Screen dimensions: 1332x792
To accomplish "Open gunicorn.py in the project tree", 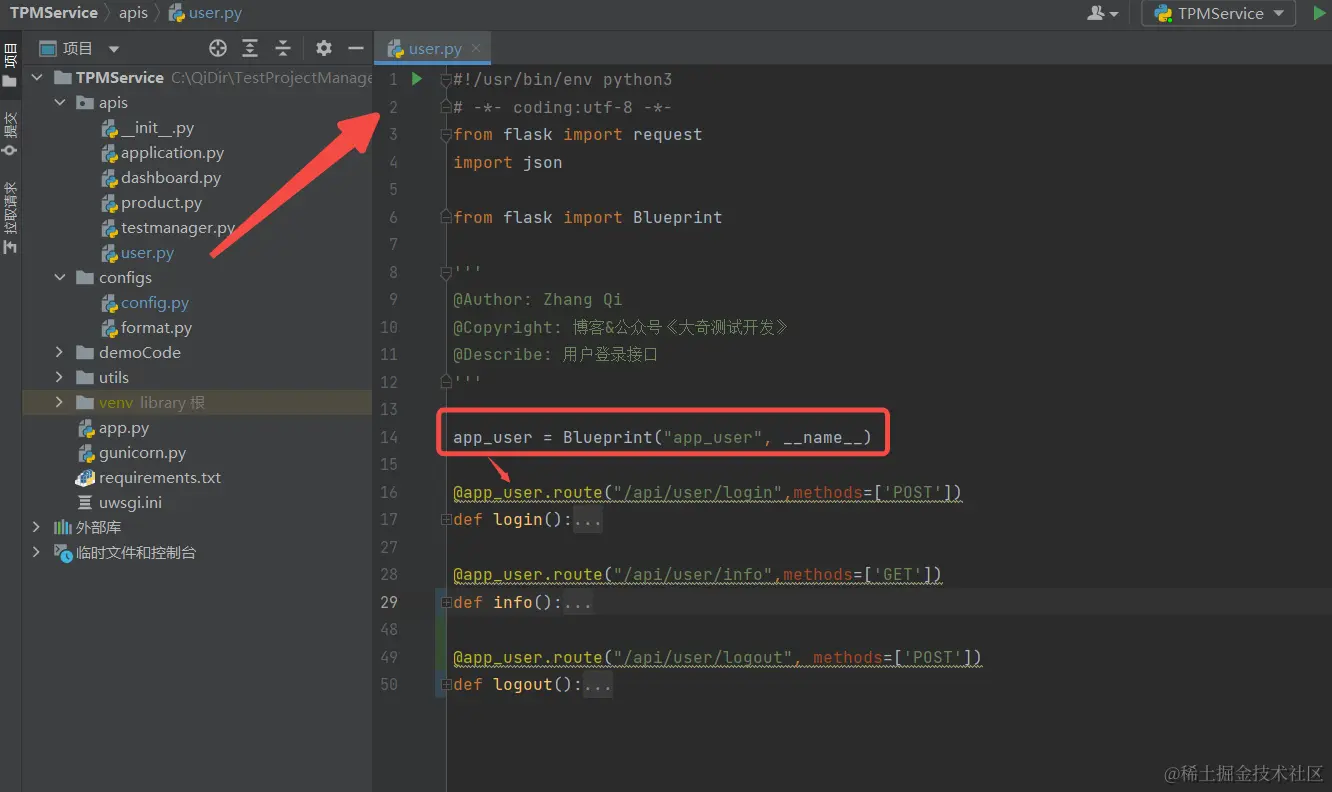I will click(131, 452).
